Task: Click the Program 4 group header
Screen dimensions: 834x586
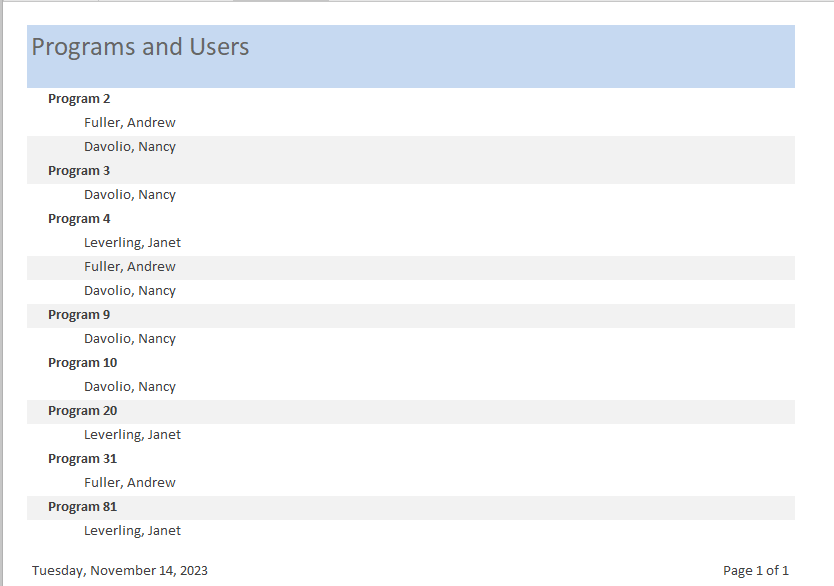Action: pos(79,219)
